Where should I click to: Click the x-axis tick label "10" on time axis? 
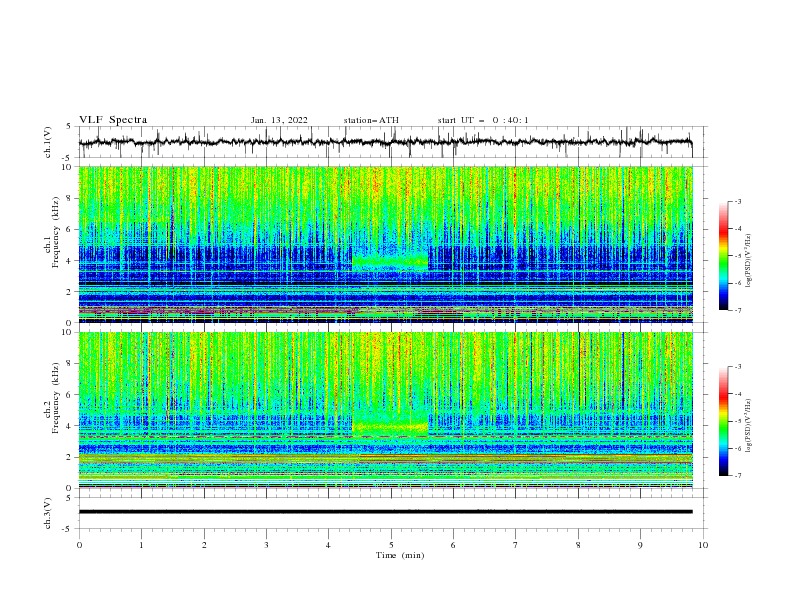[x=703, y=545]
